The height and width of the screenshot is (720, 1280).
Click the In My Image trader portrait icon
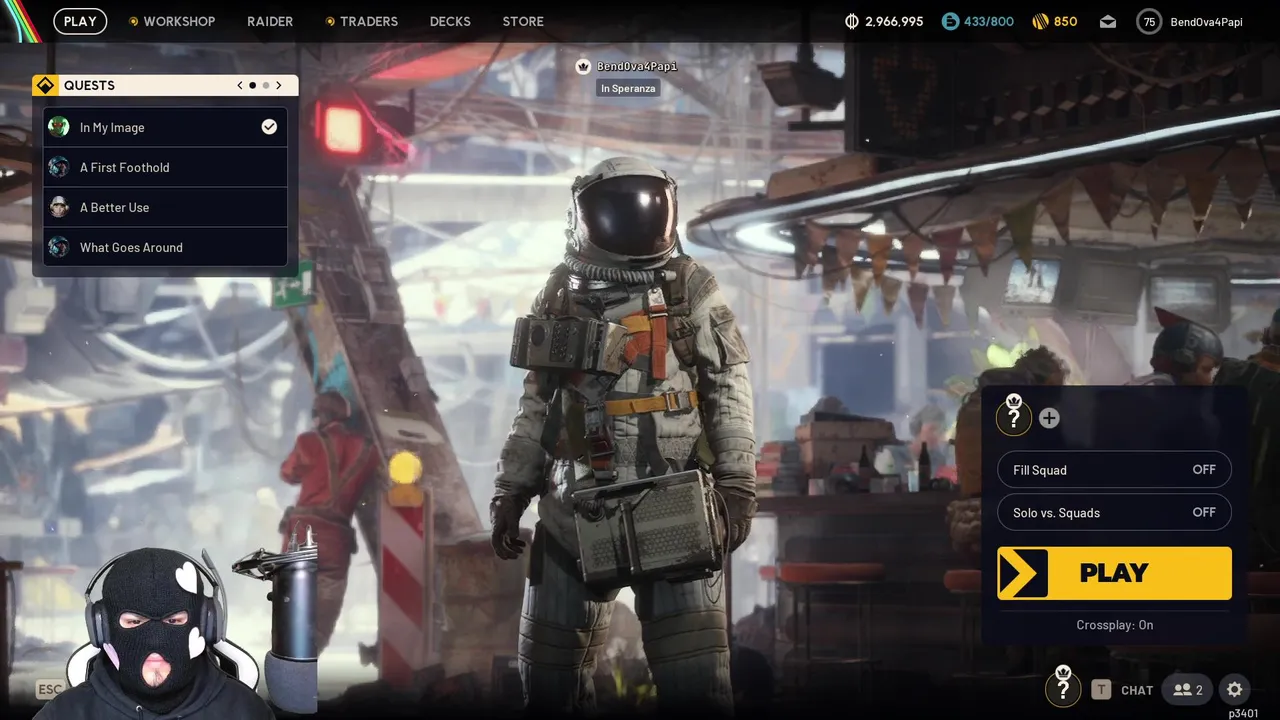(59, 127)
